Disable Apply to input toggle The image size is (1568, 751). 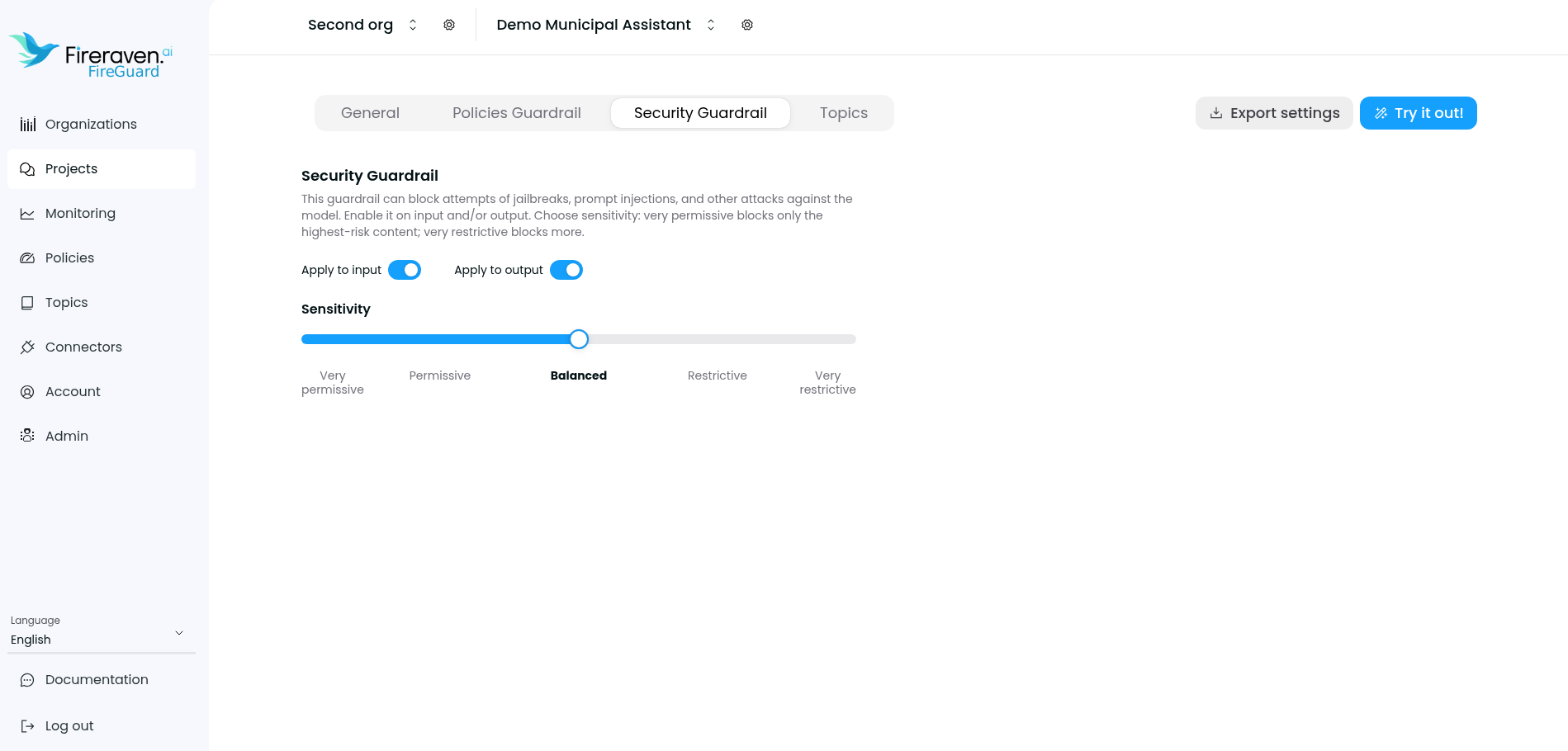[x=404, y=269]
